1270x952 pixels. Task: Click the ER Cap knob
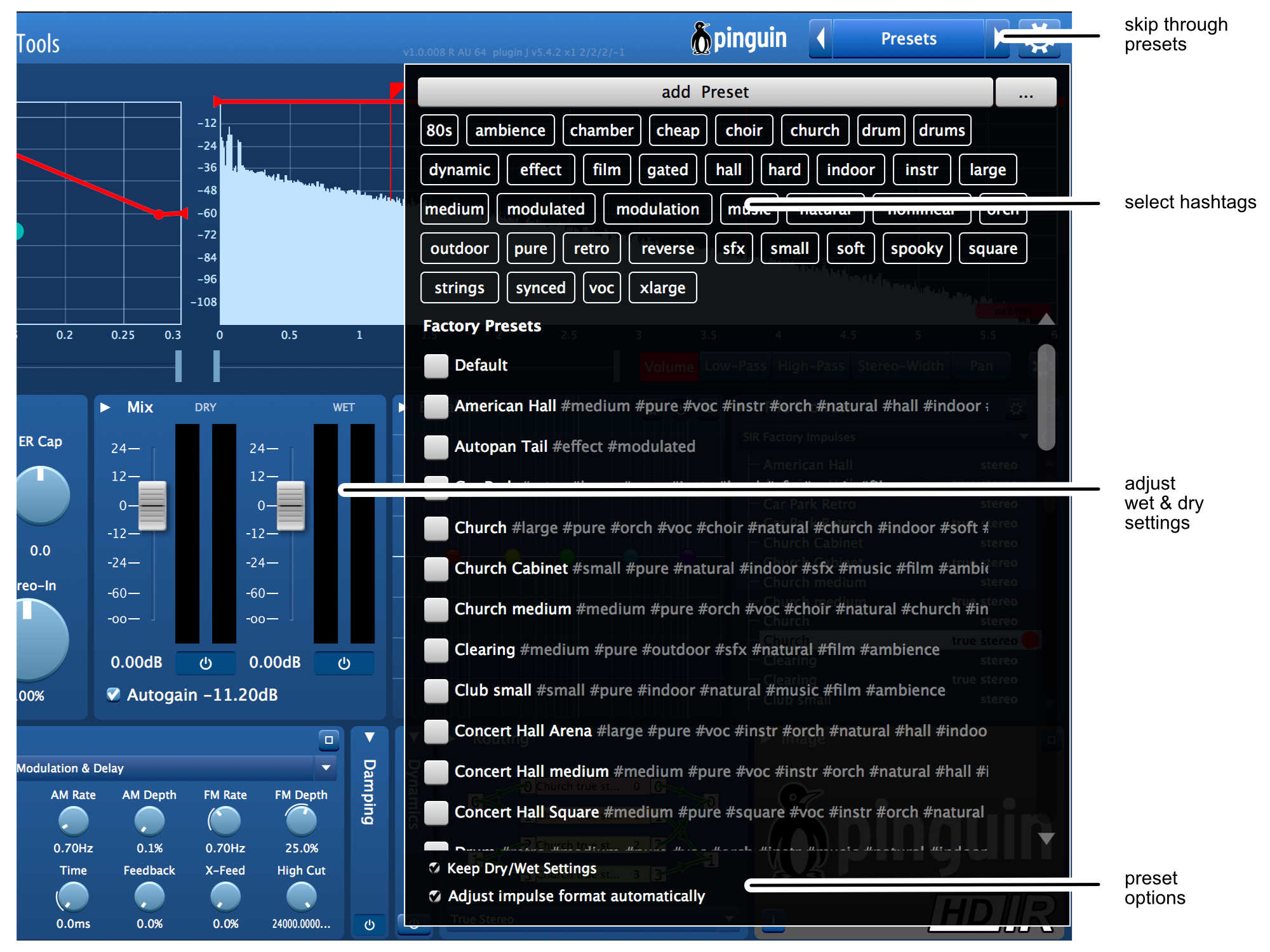pos(41,496)
